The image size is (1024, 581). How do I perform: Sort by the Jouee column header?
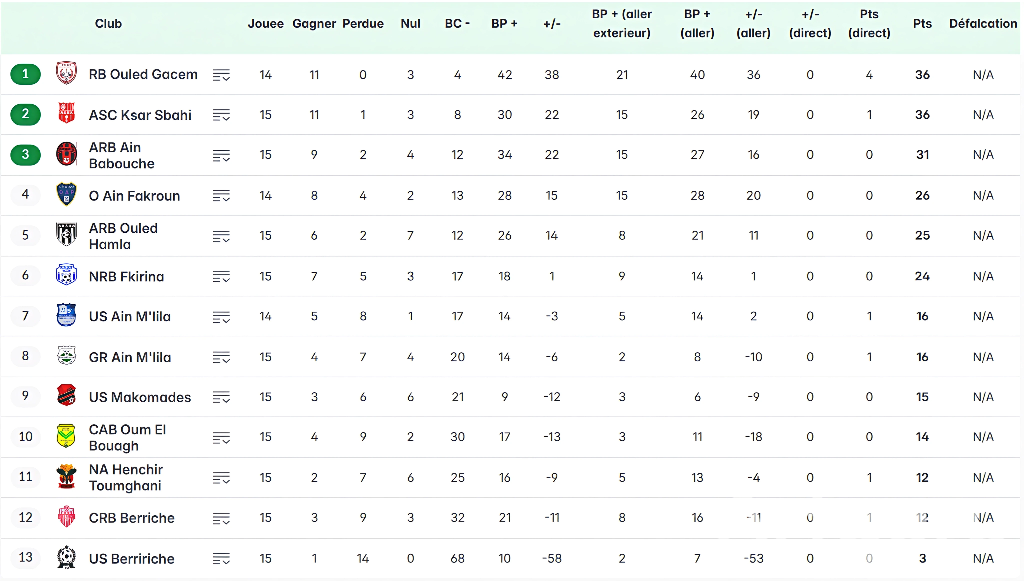(x=265, y=24)
